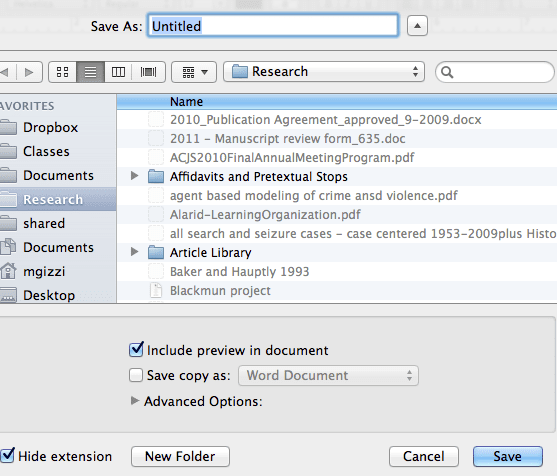Uncheck Include preview in document
The image size is (557, 476).
136,350
